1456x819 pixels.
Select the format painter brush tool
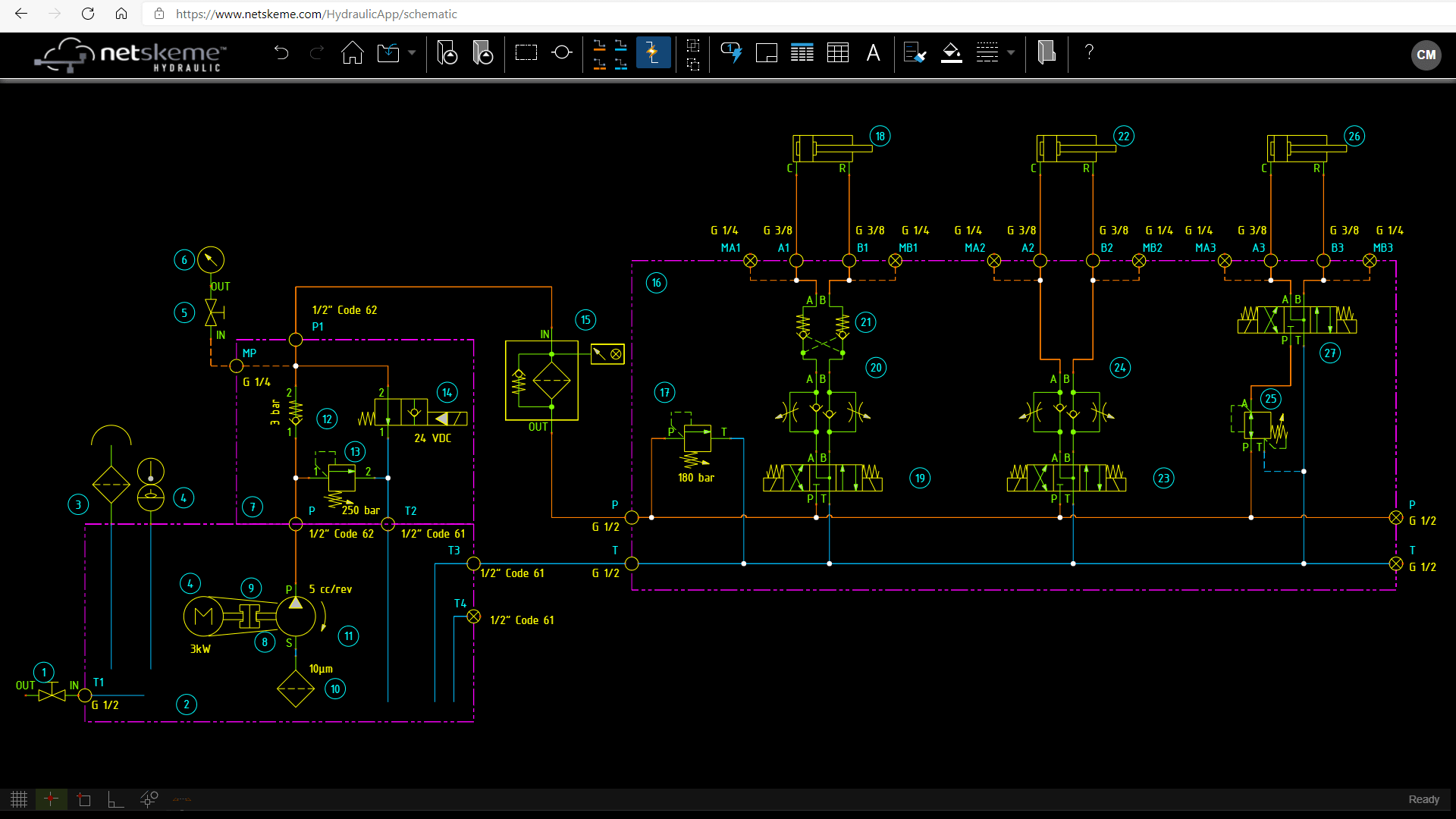pyautogui.click(x=915, y=52)
